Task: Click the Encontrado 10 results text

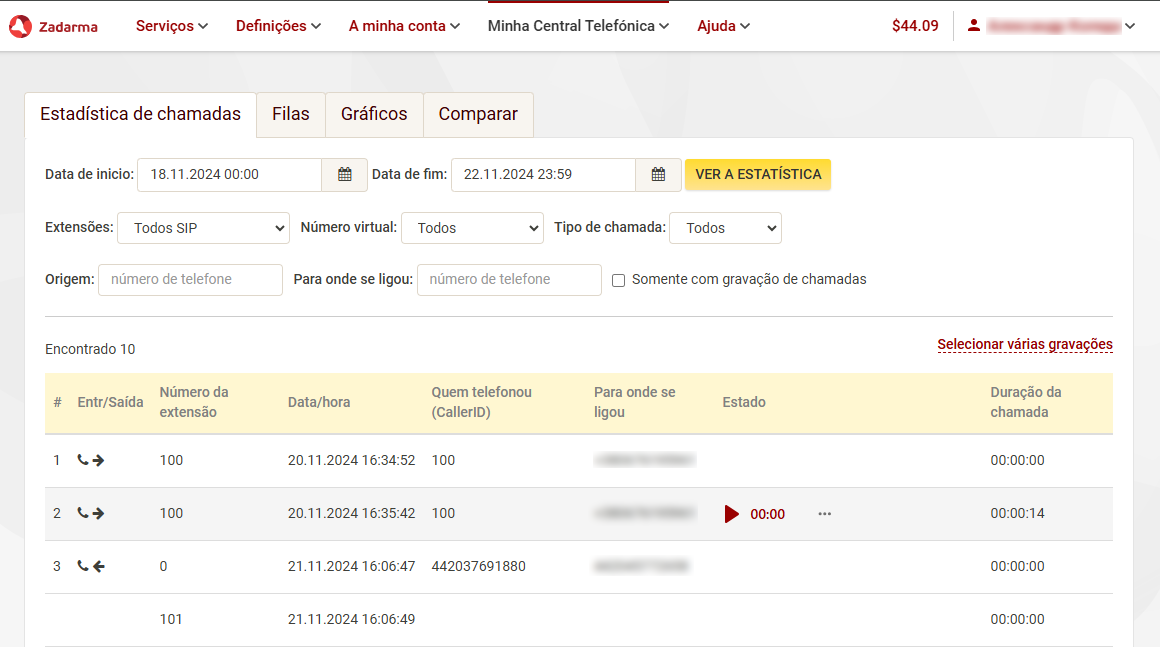Action: pos(90,349)
